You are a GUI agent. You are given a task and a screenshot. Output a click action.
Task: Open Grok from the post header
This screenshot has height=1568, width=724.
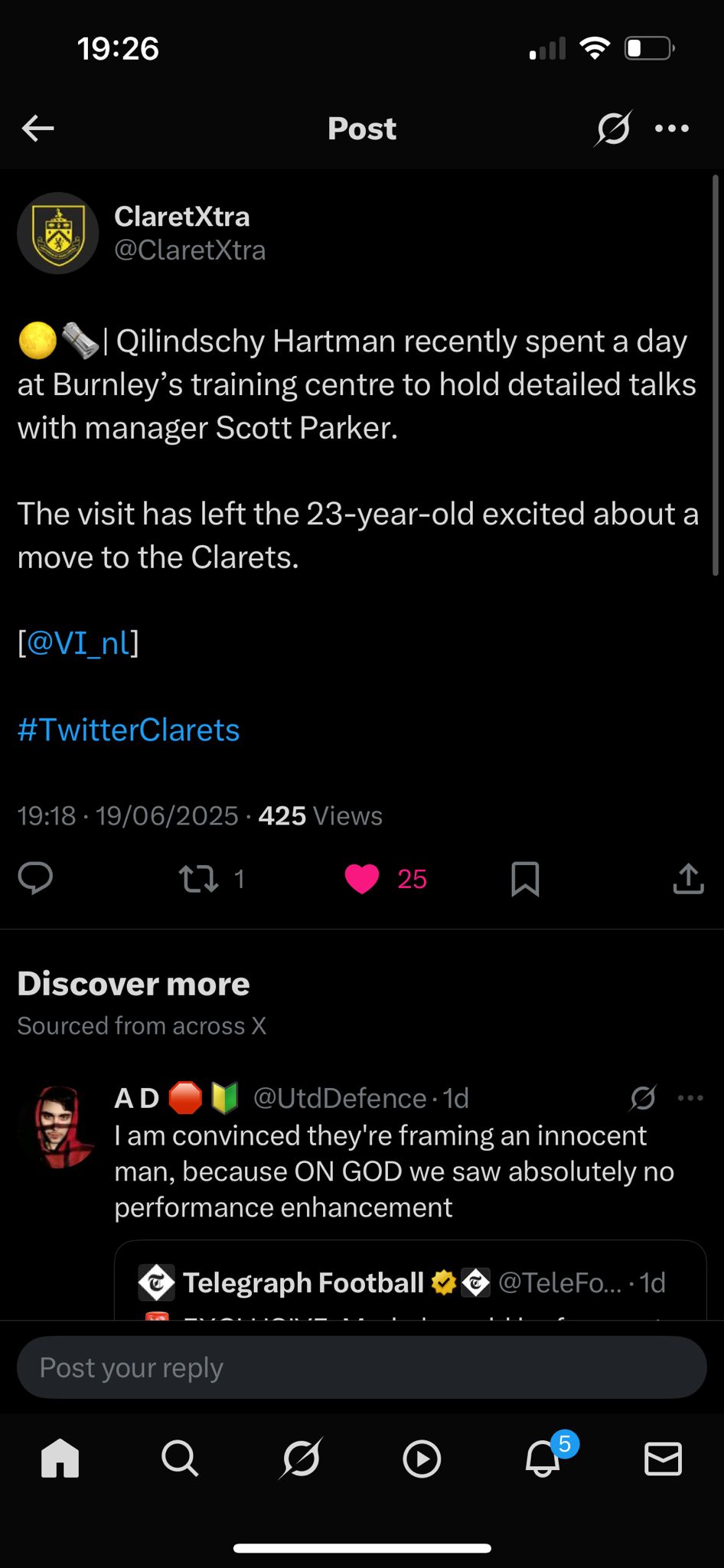612,129
